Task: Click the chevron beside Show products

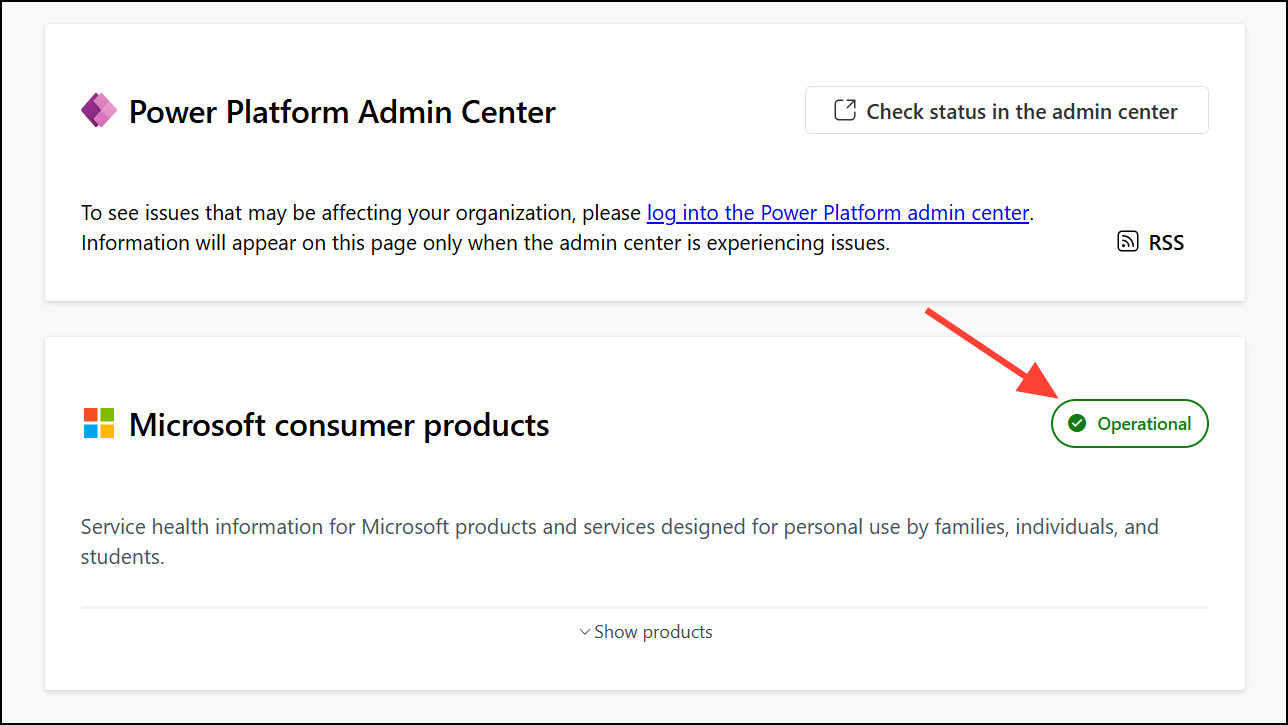Action: 585,632
